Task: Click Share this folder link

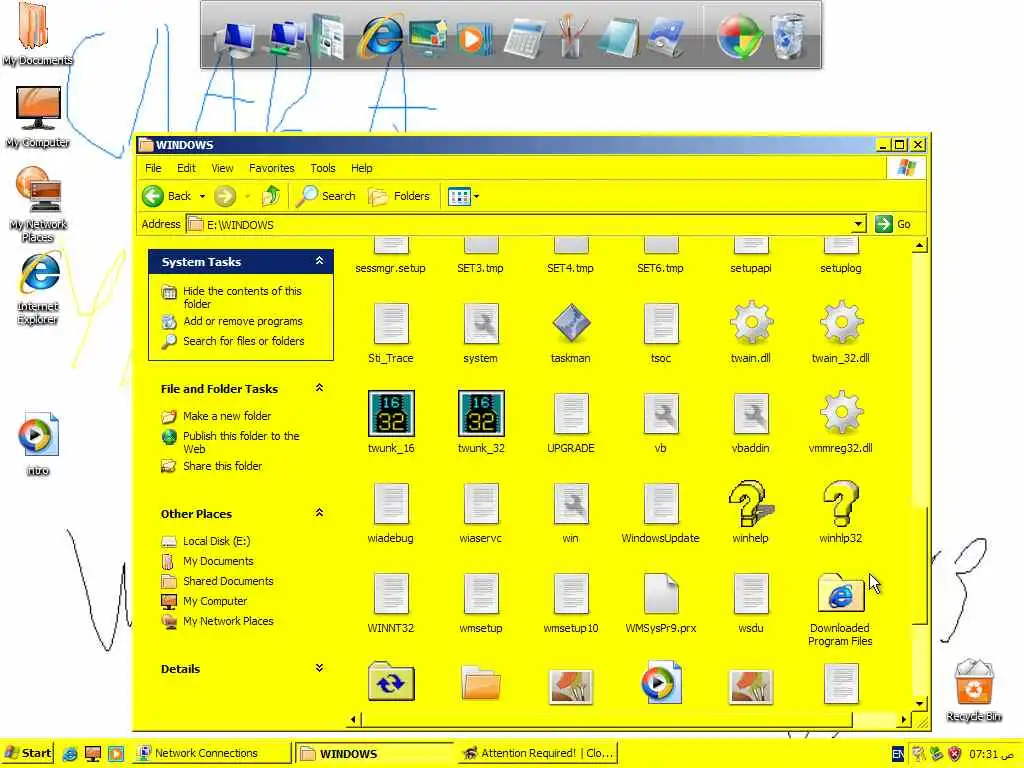Action: coord(222,466)
